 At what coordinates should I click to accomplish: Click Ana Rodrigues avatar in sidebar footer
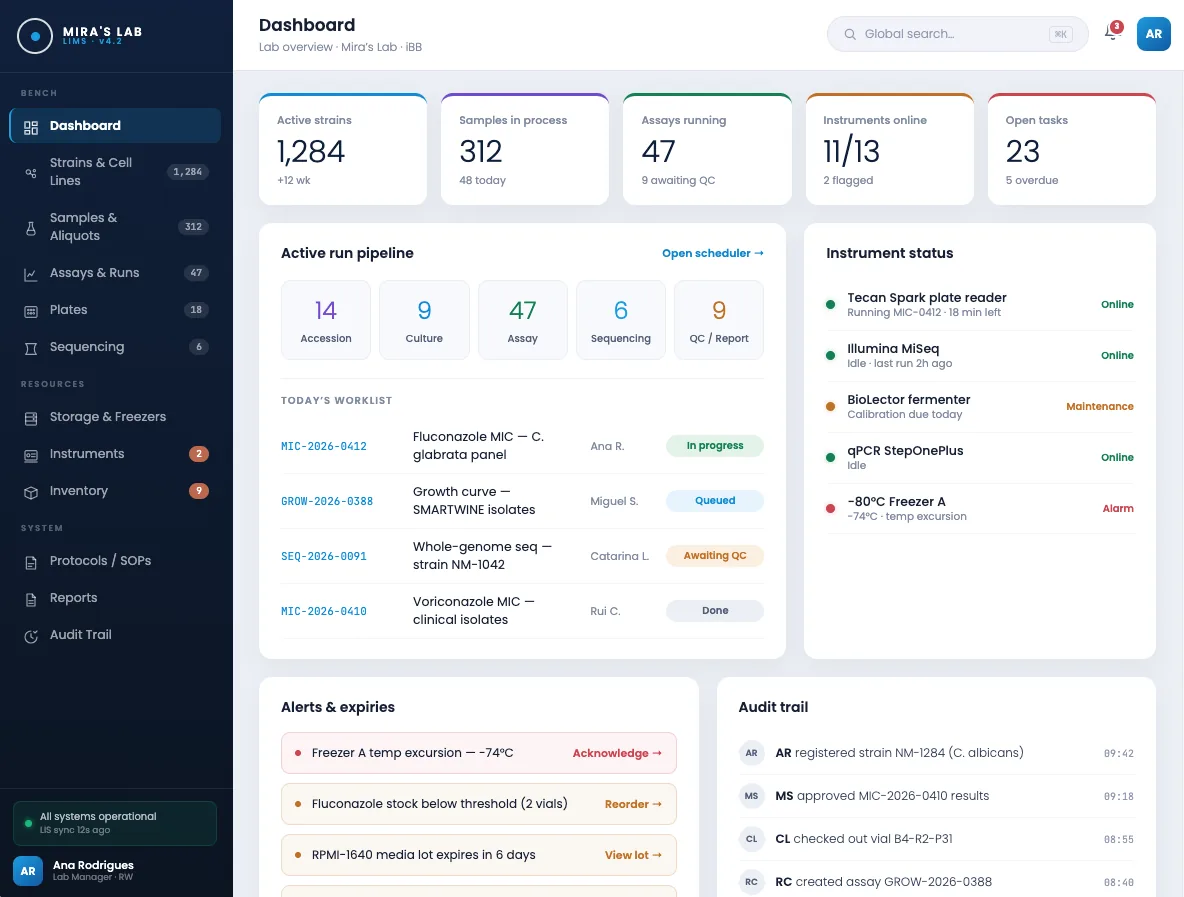28,871
